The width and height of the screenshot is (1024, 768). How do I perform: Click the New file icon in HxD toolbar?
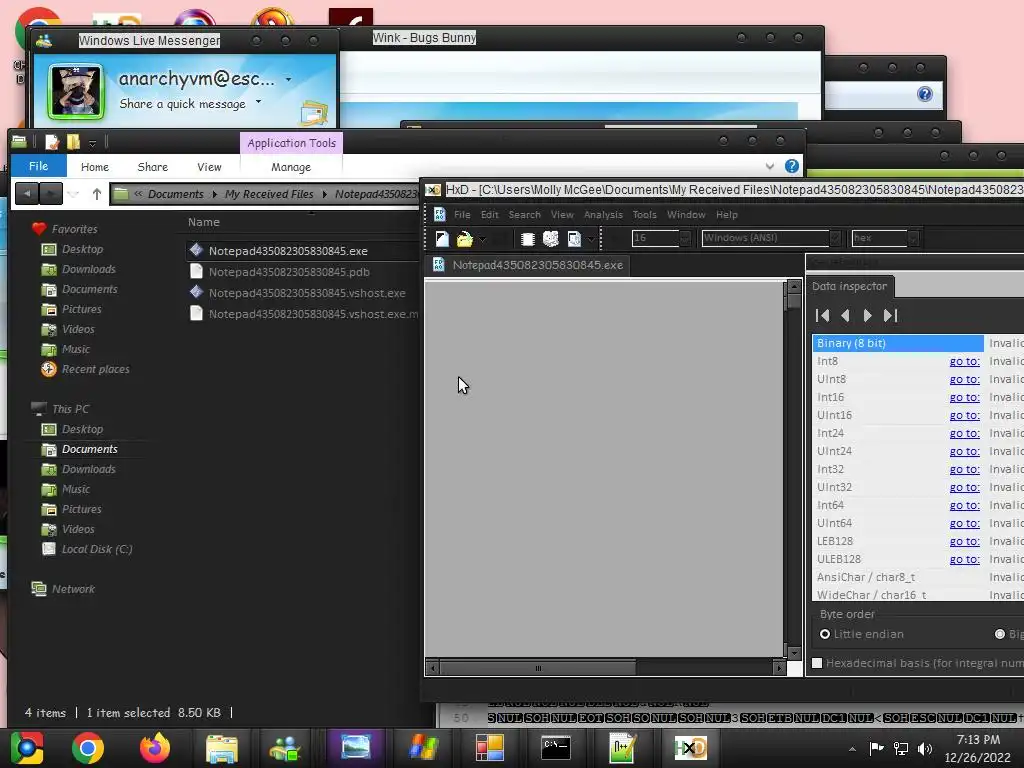[x=442, y=239]
